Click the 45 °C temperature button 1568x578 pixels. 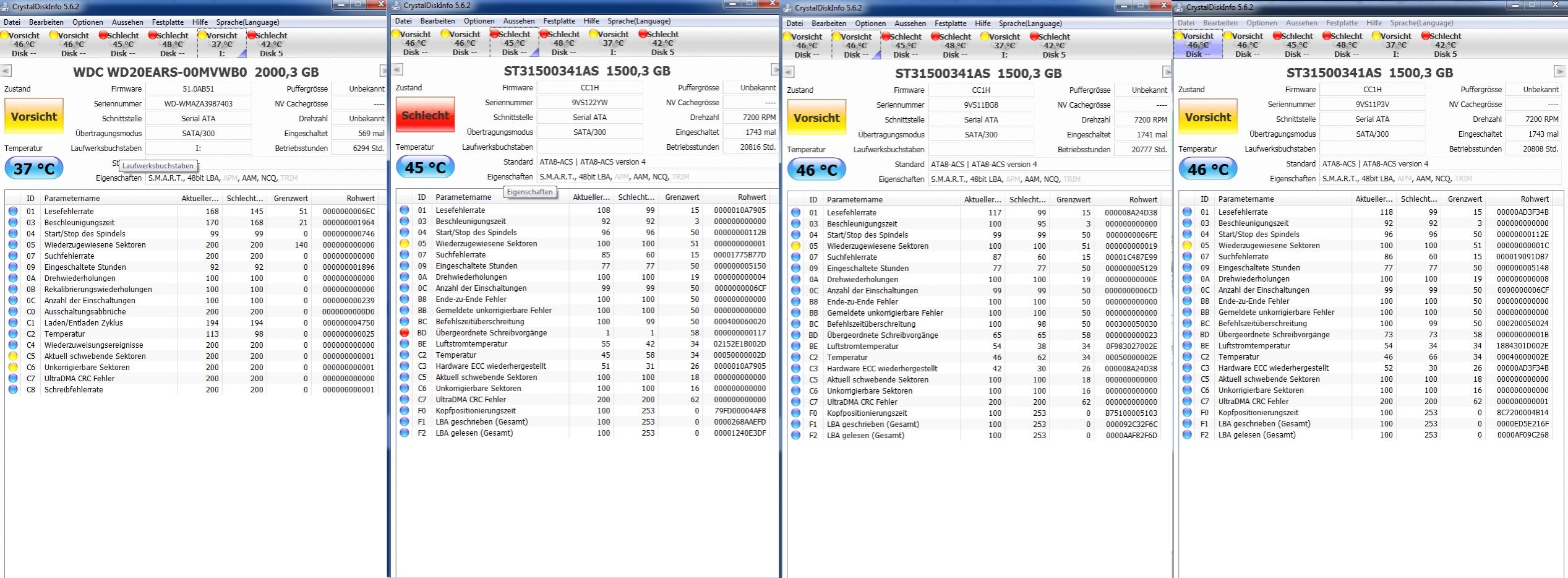426,167
